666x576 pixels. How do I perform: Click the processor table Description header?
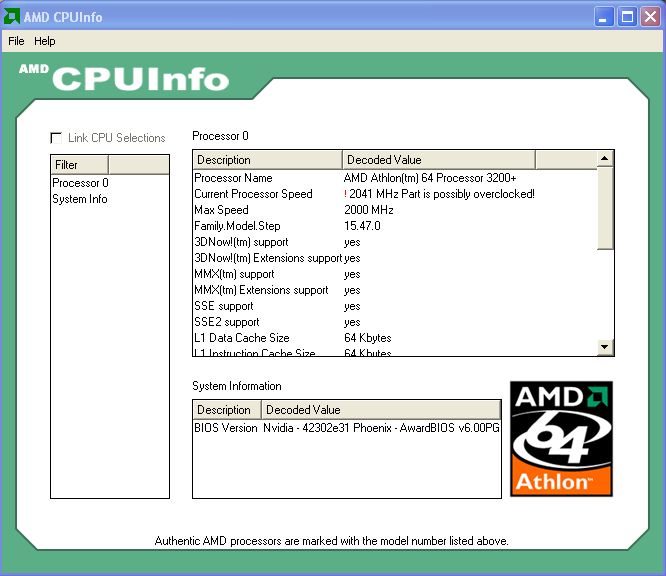pyautogui.click(x=268, y=160)
